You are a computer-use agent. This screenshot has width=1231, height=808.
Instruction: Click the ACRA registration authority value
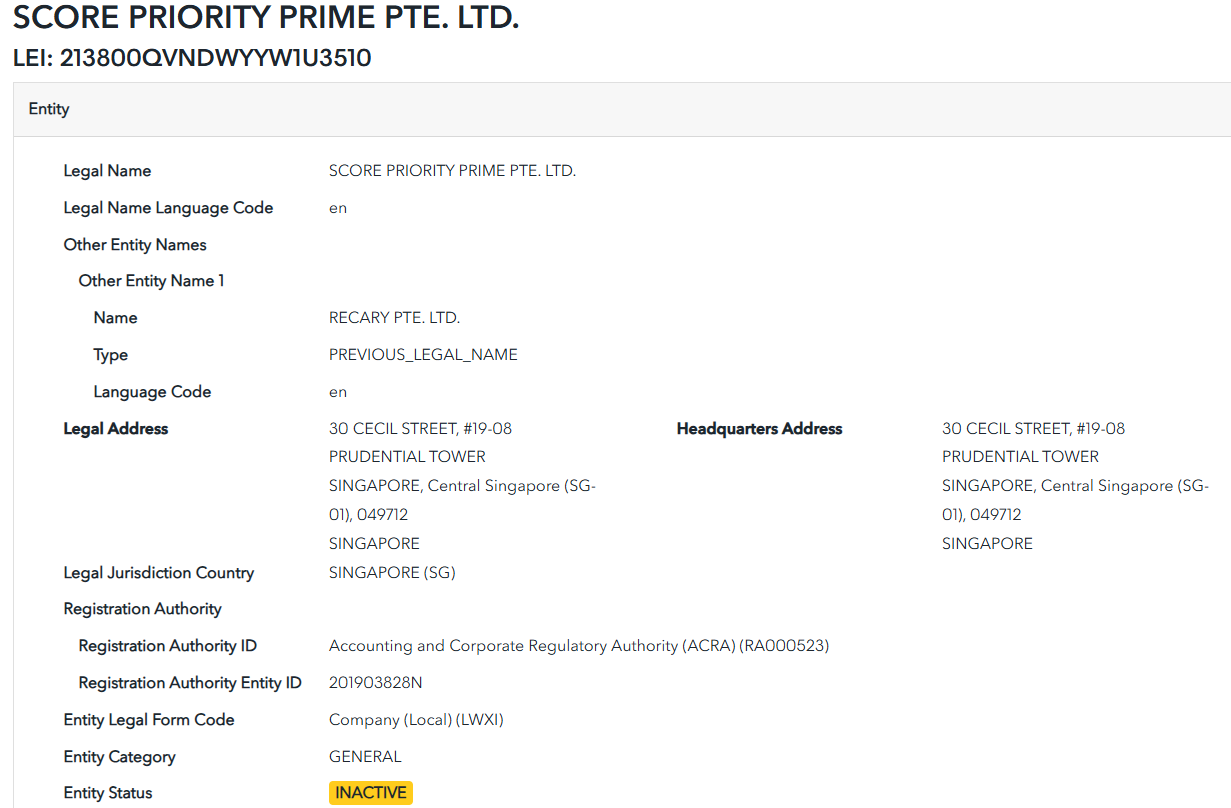tap(578, 646)
